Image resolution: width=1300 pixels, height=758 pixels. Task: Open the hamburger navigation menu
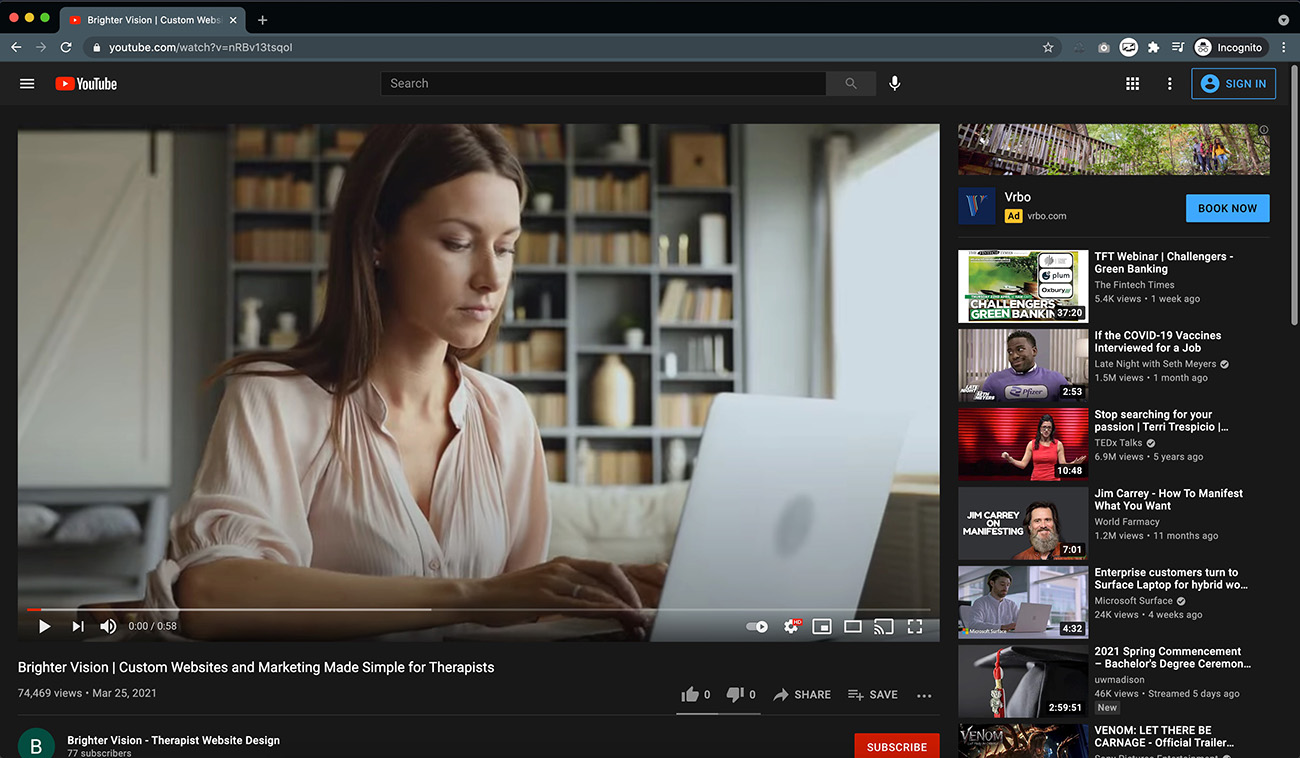(27, 83)
